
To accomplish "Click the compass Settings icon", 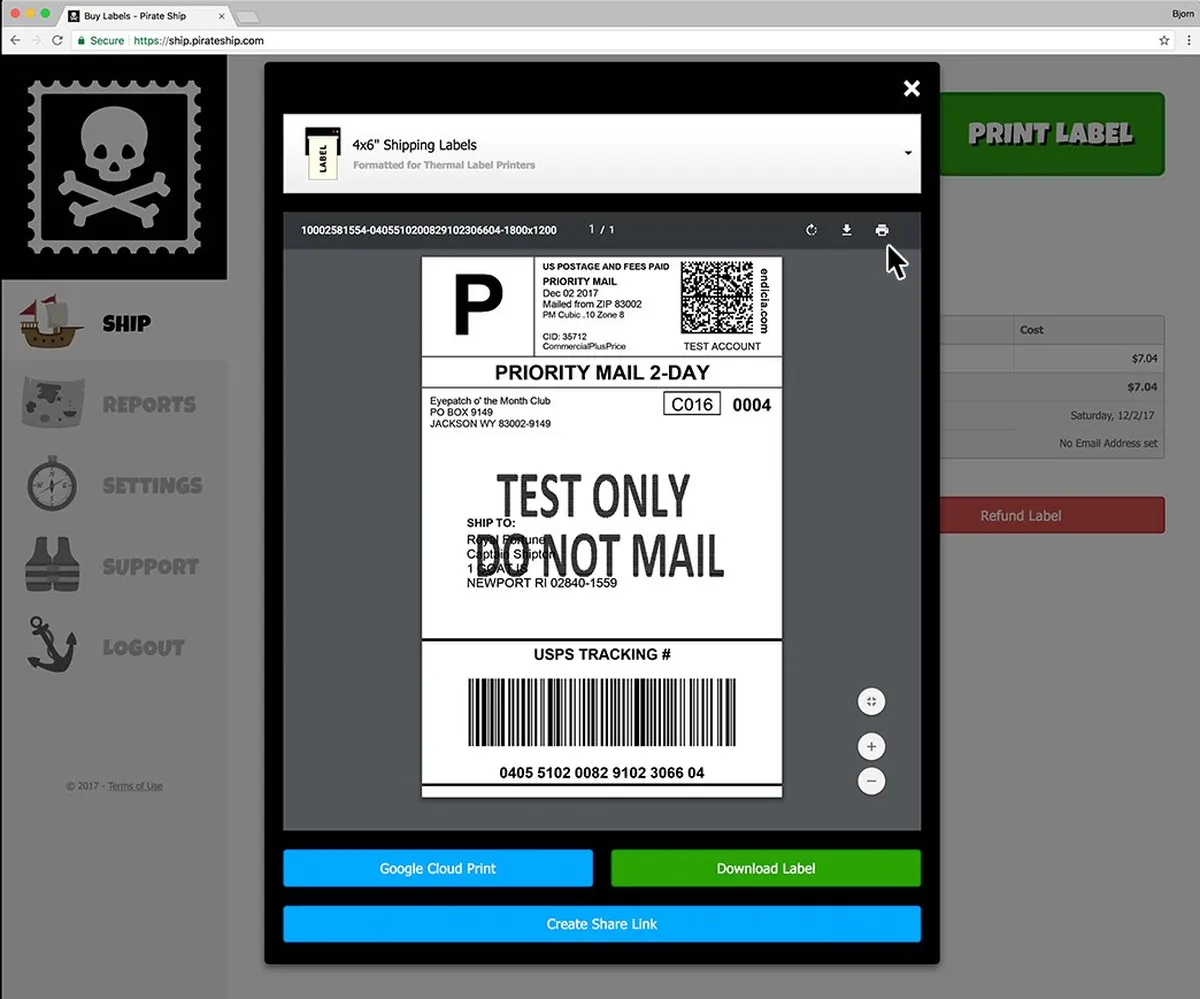I will click(52, 484).
